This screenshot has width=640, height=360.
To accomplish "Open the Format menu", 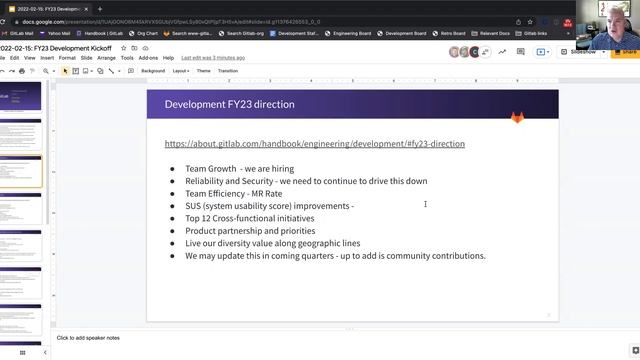I will pos(67,58).
